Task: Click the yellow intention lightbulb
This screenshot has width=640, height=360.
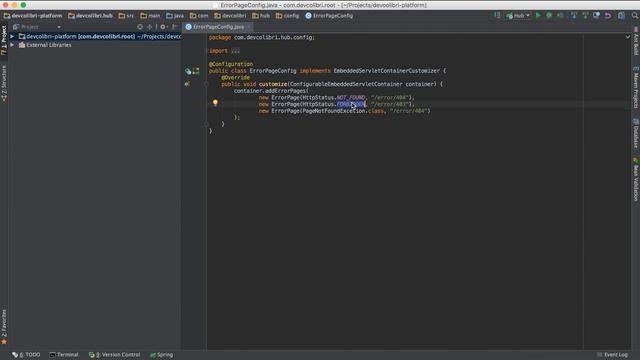Action: [215, 103]
